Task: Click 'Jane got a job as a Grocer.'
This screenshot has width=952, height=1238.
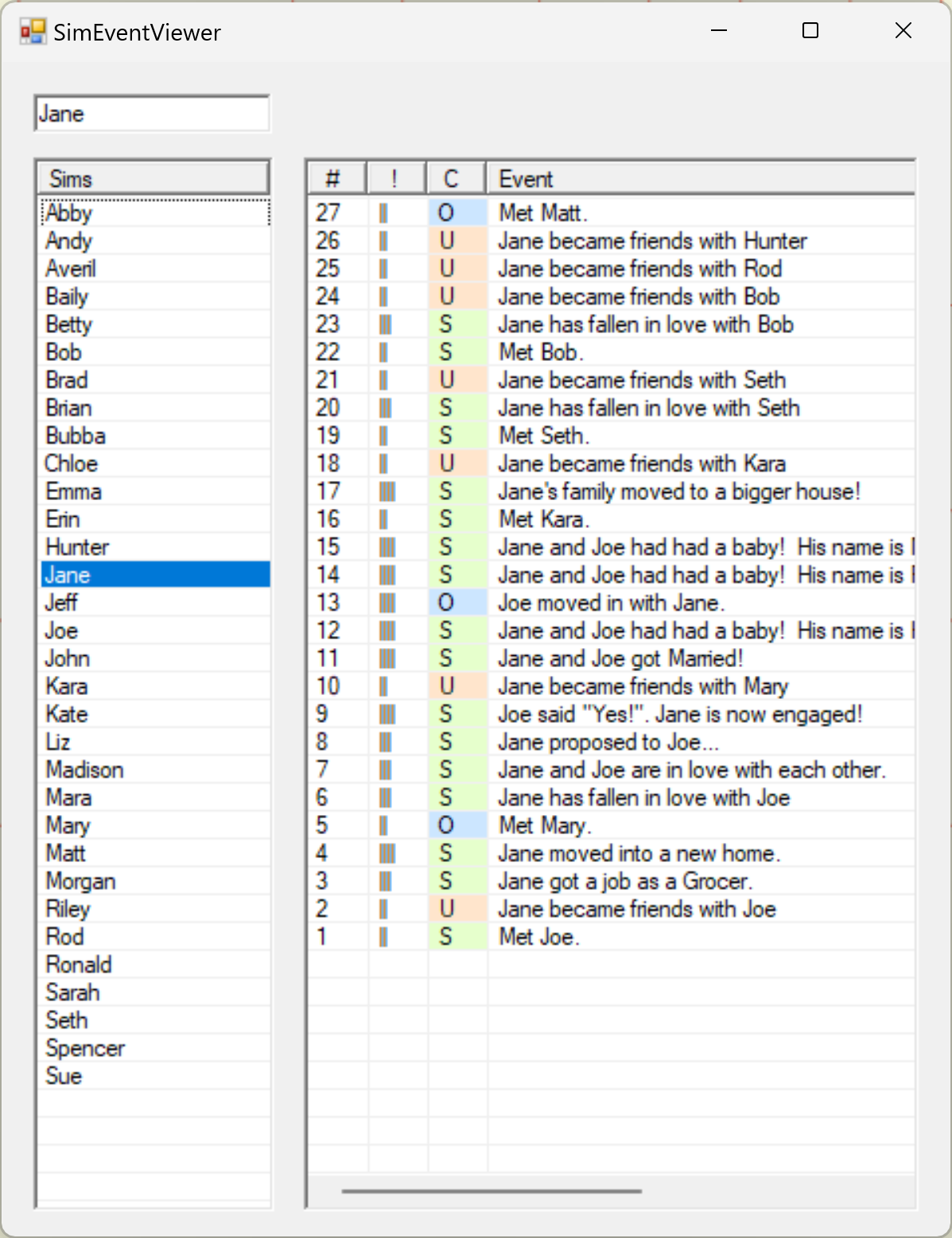Action: (612, 880)
